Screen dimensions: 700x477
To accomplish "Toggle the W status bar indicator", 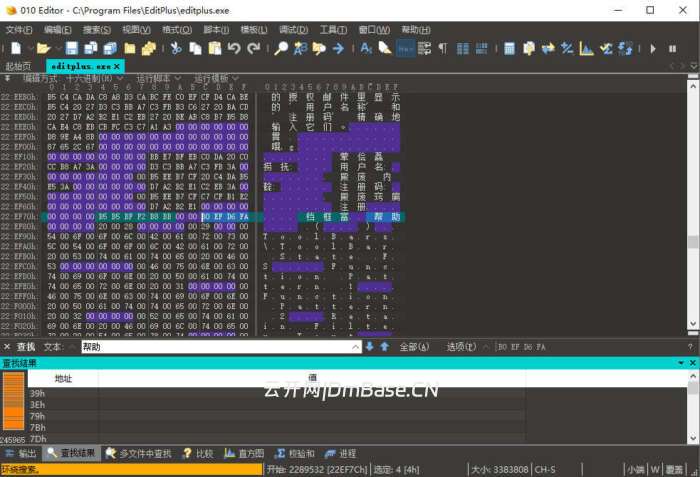I will click(x=655, y=469).
